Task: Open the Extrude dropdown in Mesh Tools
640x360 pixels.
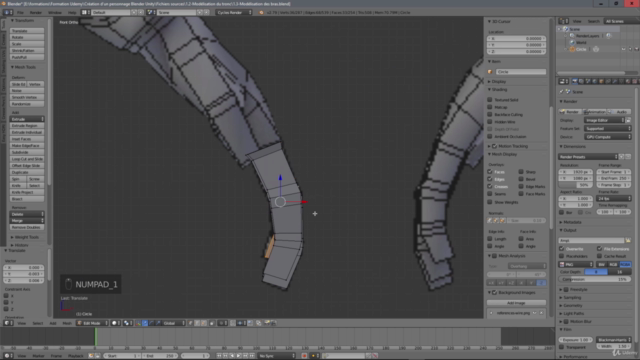Action: pyautogui.click(x=27, y=119)
